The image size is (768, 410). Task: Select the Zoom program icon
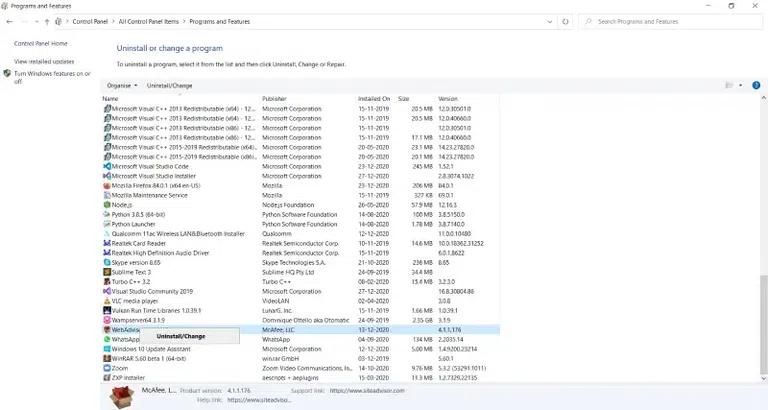click(107, 368)
